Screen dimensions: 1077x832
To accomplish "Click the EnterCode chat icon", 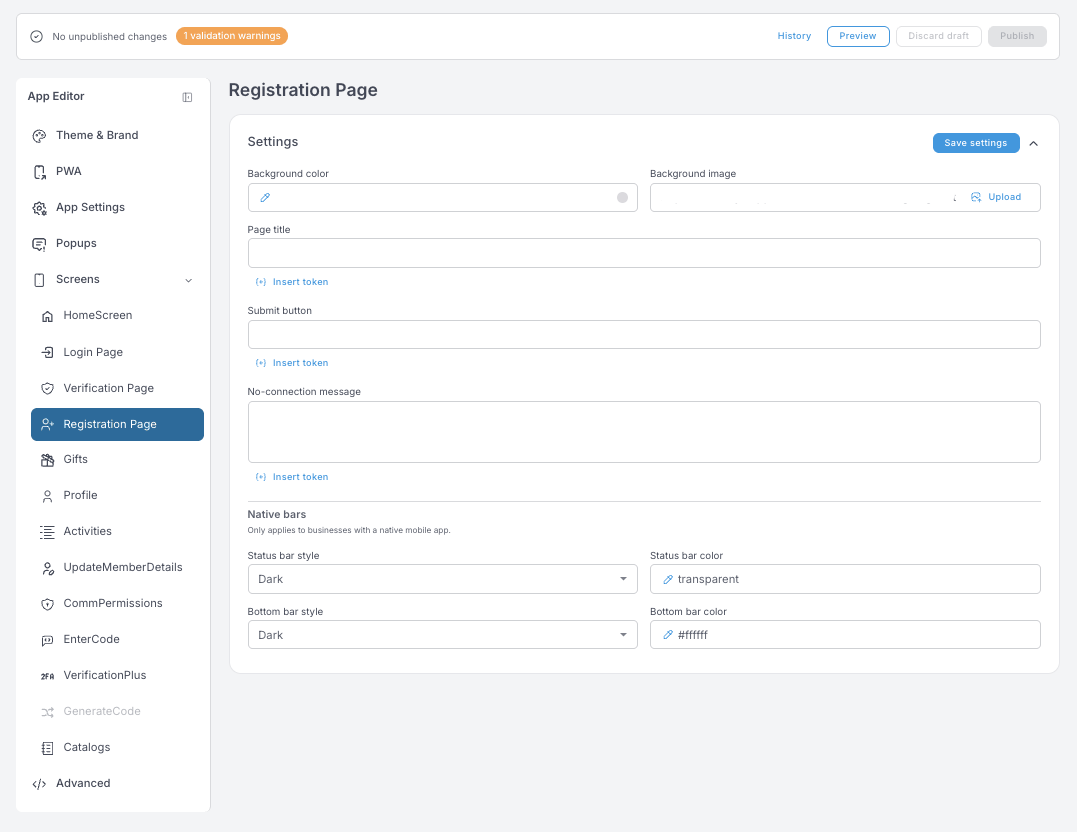I will [47, 640].
